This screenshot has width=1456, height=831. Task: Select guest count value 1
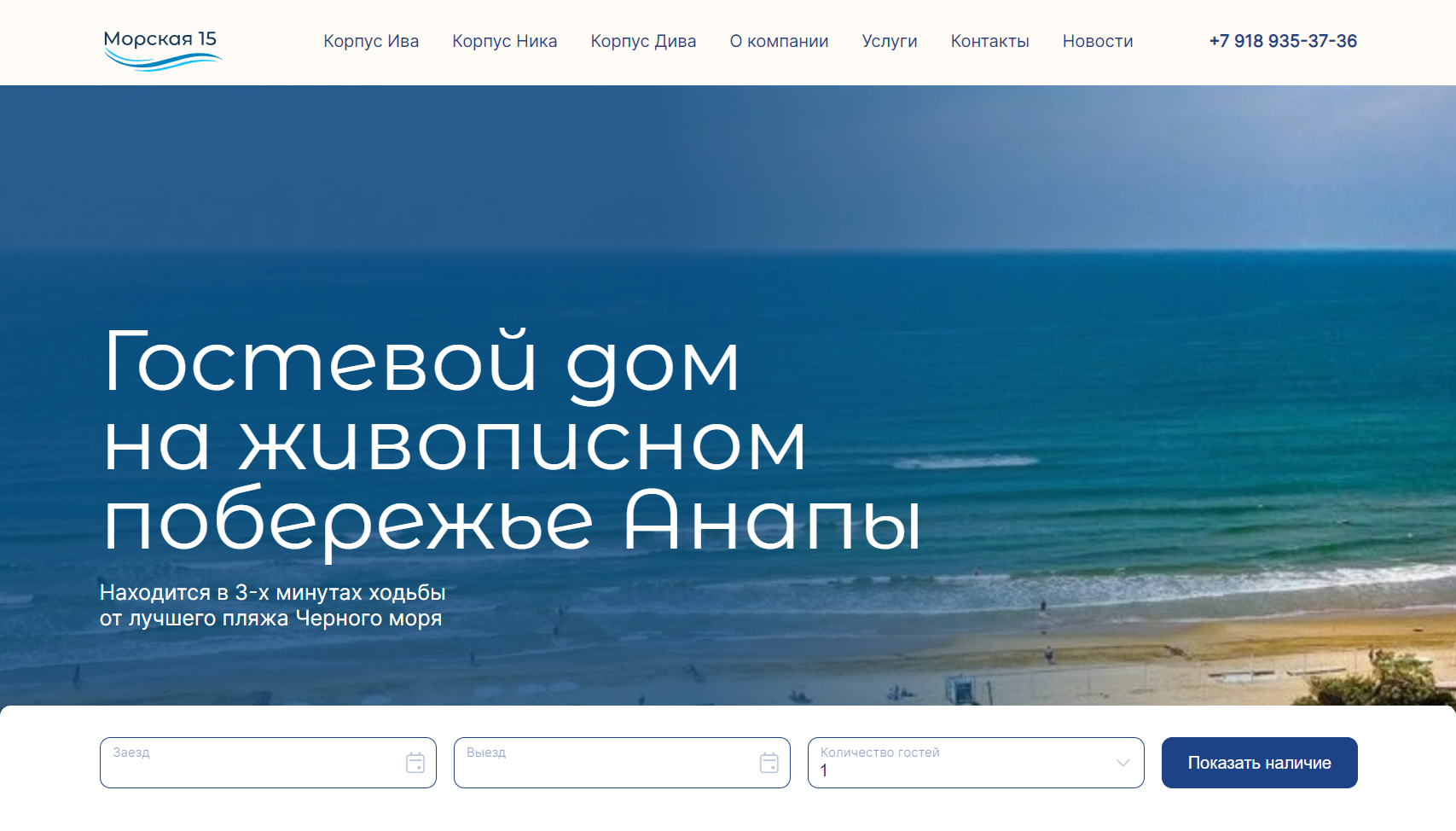(x=824, y=770)
